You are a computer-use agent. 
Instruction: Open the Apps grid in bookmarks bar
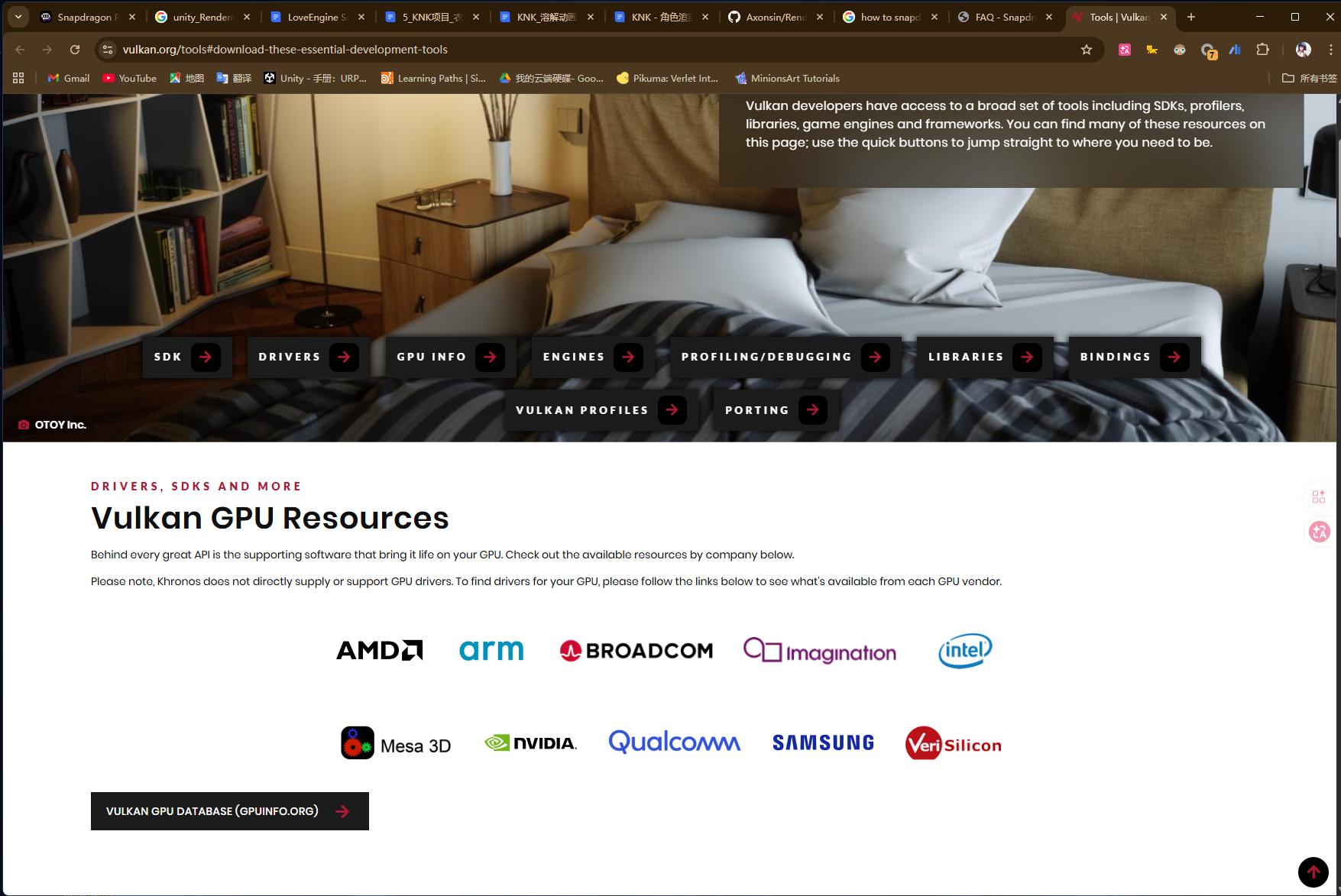coord(18,78)
